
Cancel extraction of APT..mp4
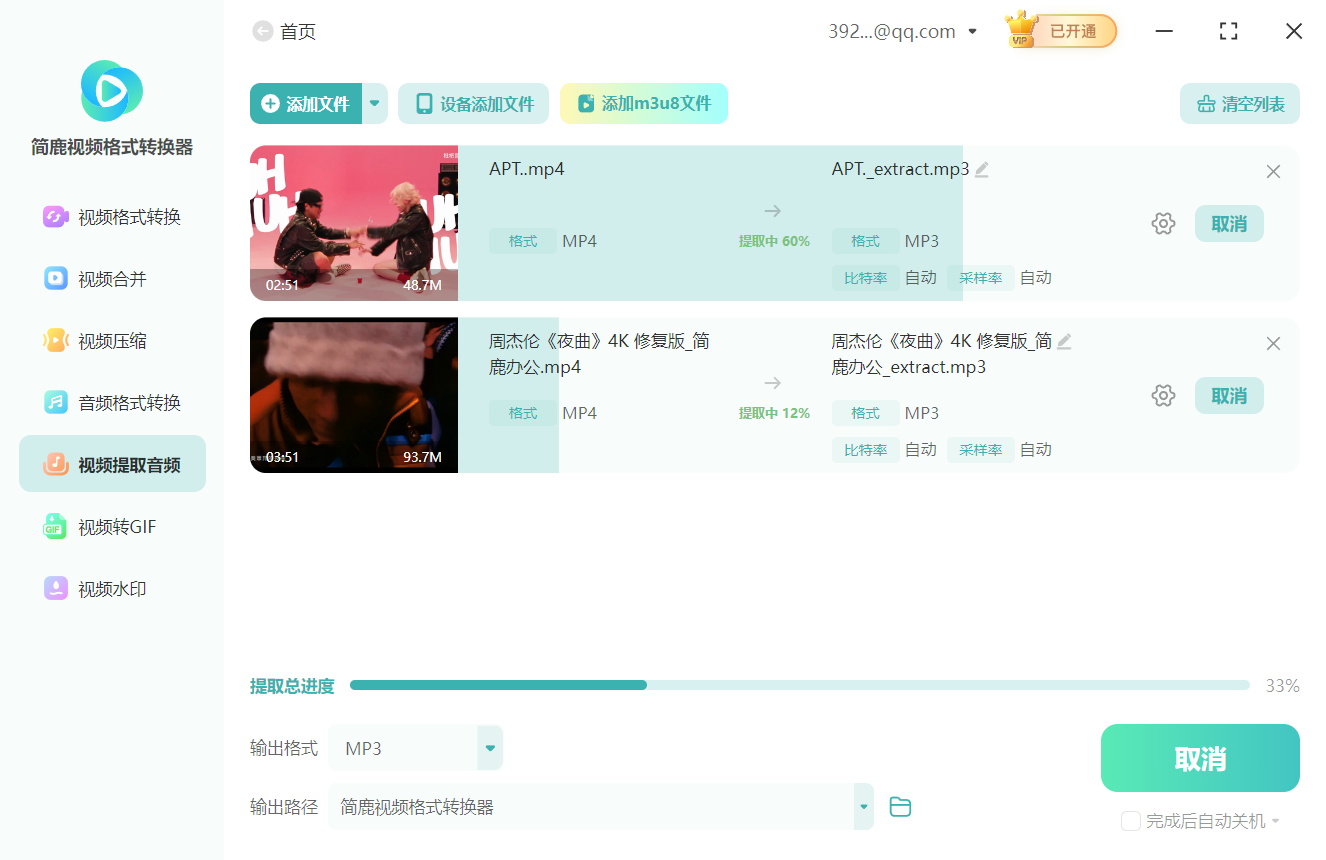point(1229,224)
